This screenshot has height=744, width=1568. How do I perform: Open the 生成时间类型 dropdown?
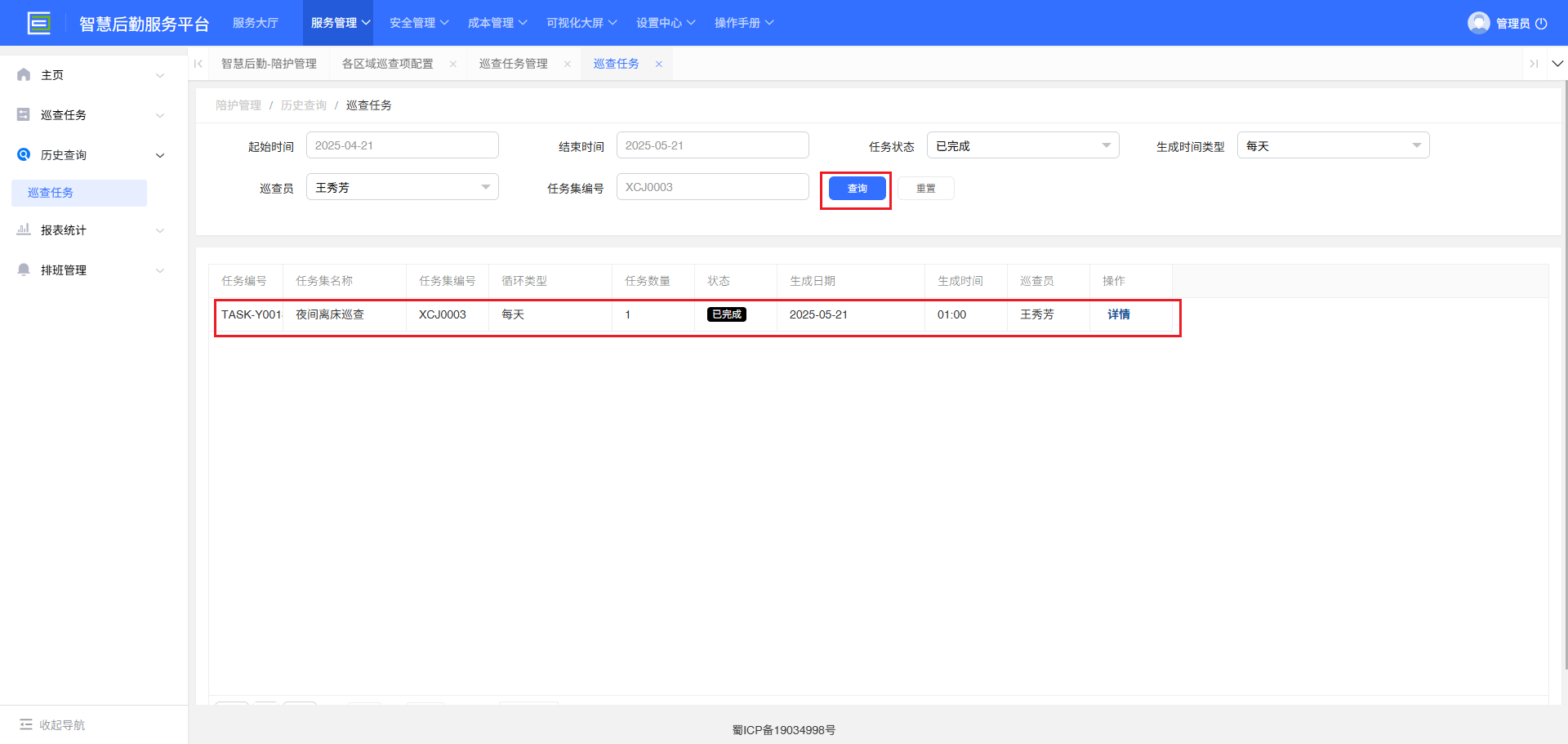(1333, 145)
